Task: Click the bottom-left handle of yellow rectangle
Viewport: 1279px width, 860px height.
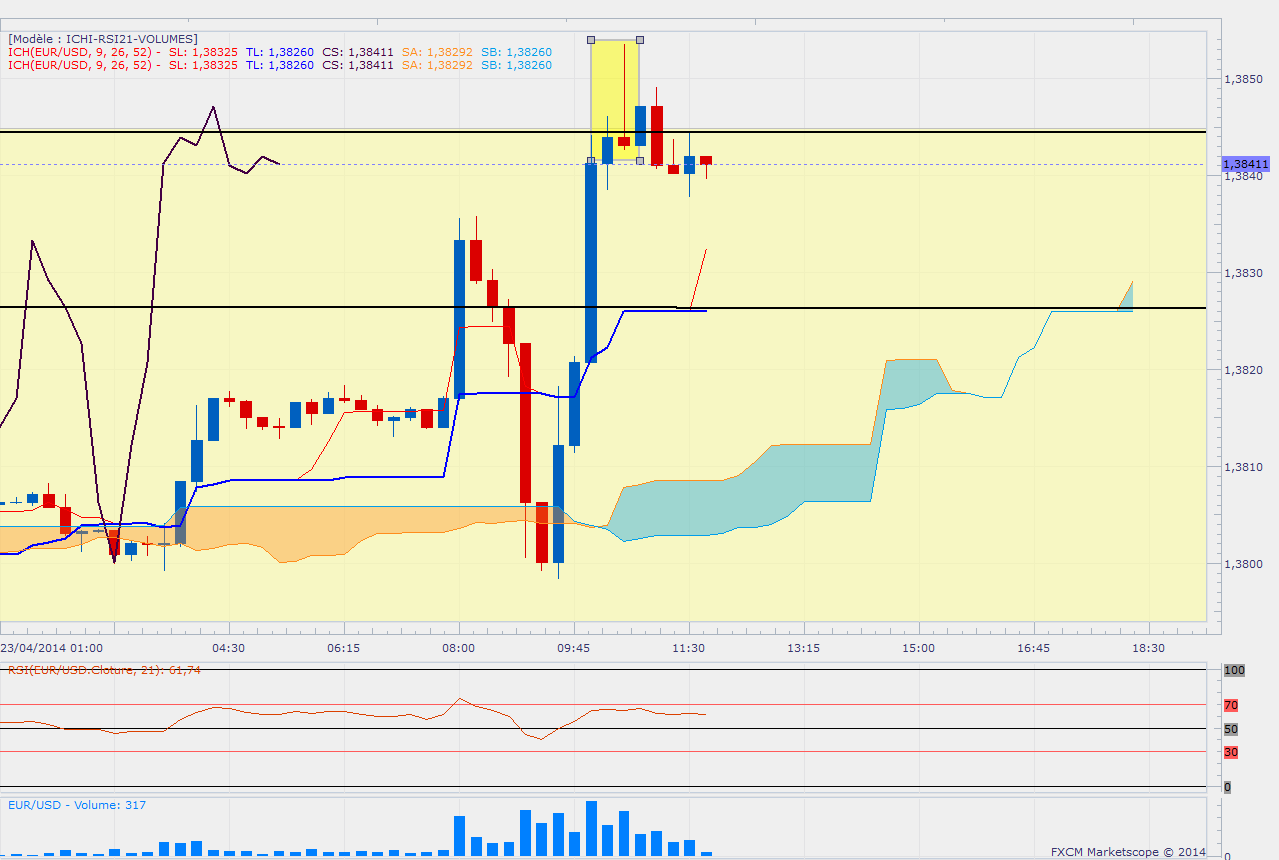Action: [591, 160]
